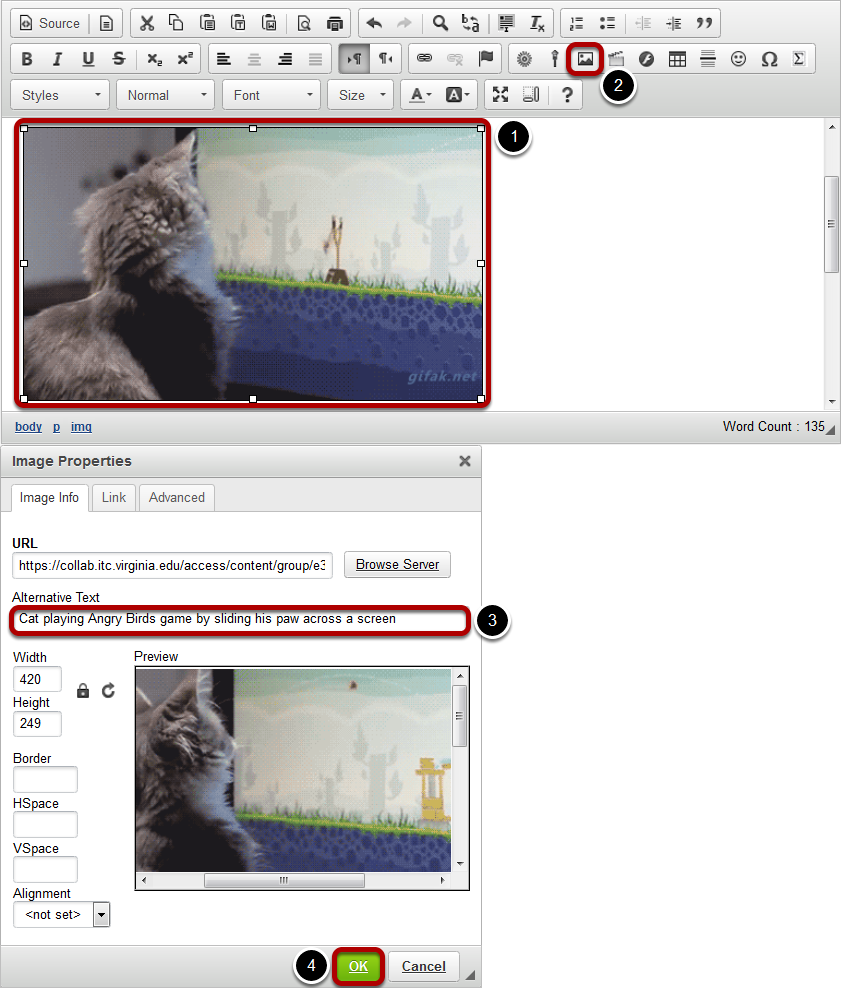Open the Smiley picker
The image size is (841, 988).
tap(738, 59)
